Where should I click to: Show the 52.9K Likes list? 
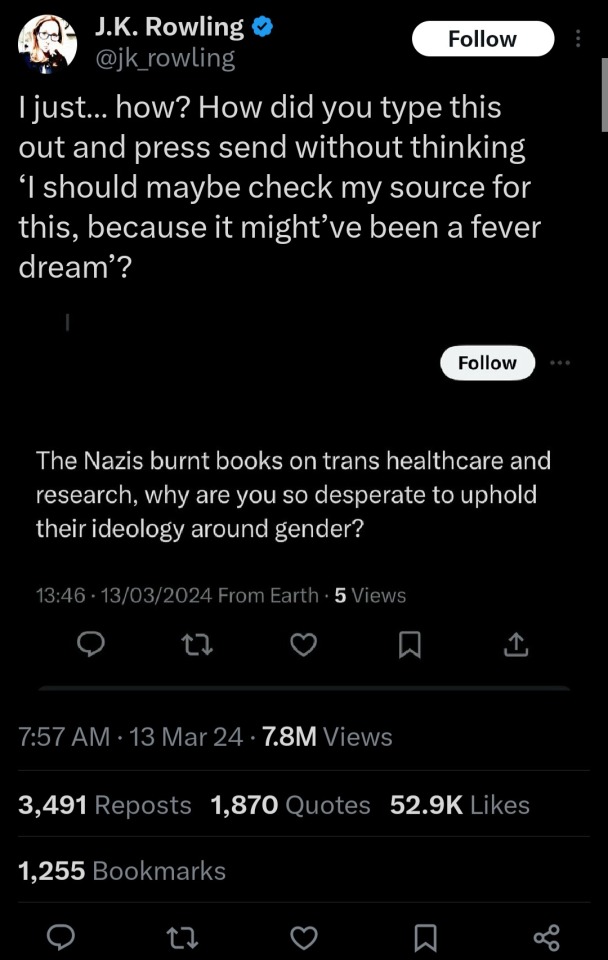(459, 805)
